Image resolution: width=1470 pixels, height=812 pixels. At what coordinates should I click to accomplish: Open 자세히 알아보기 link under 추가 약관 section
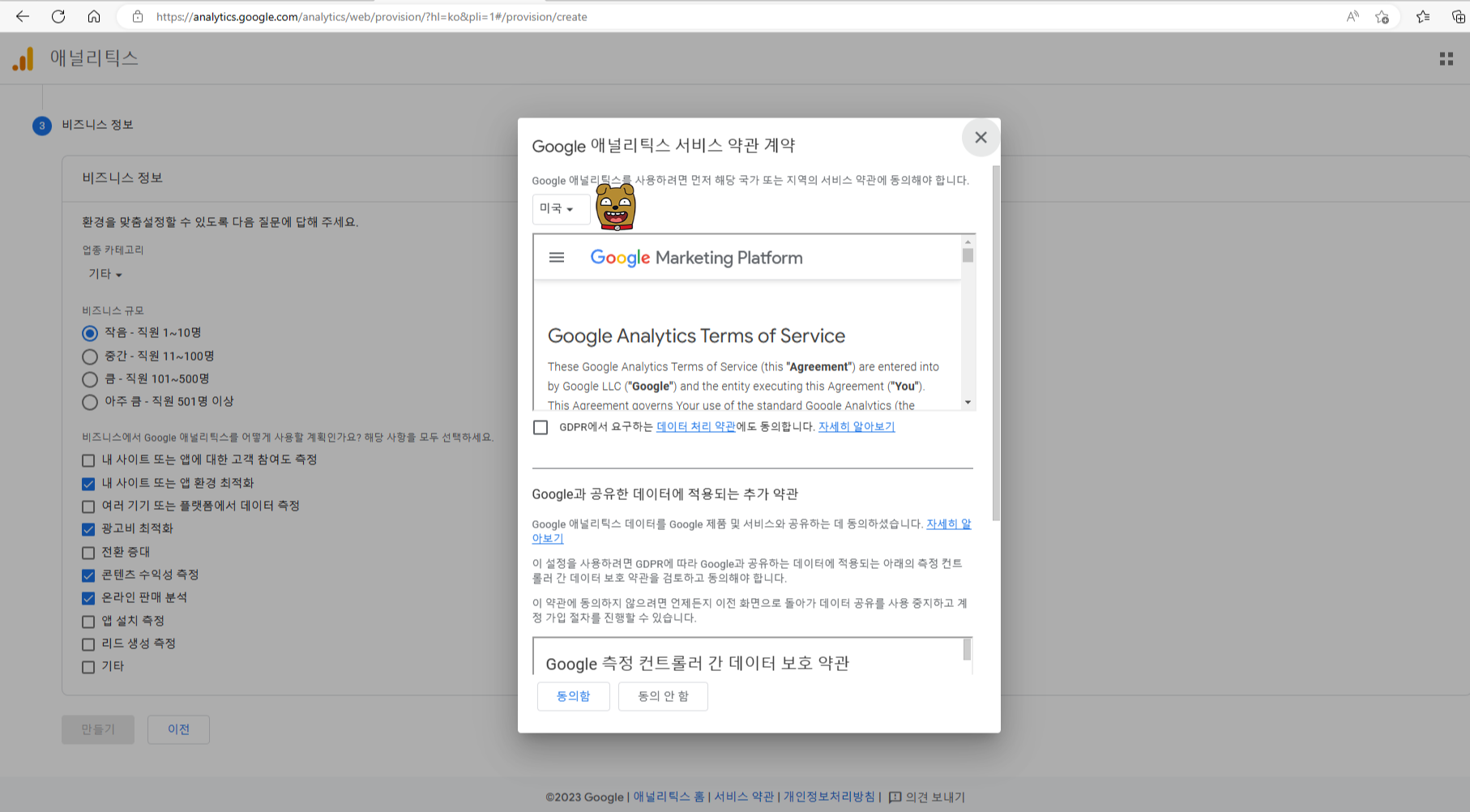pyautogui.click(x=948, y=524)
